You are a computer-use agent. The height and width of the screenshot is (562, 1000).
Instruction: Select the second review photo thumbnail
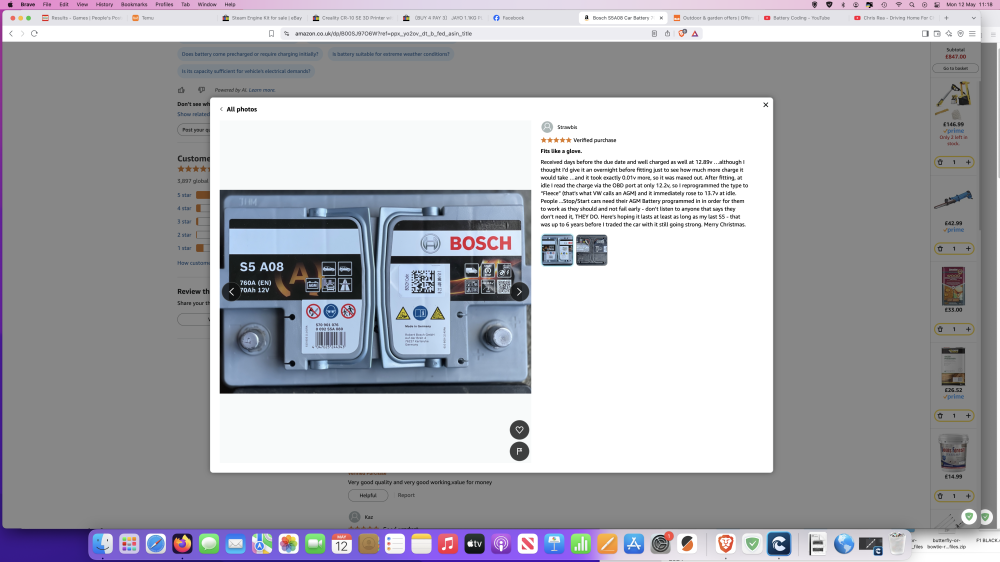591,249
